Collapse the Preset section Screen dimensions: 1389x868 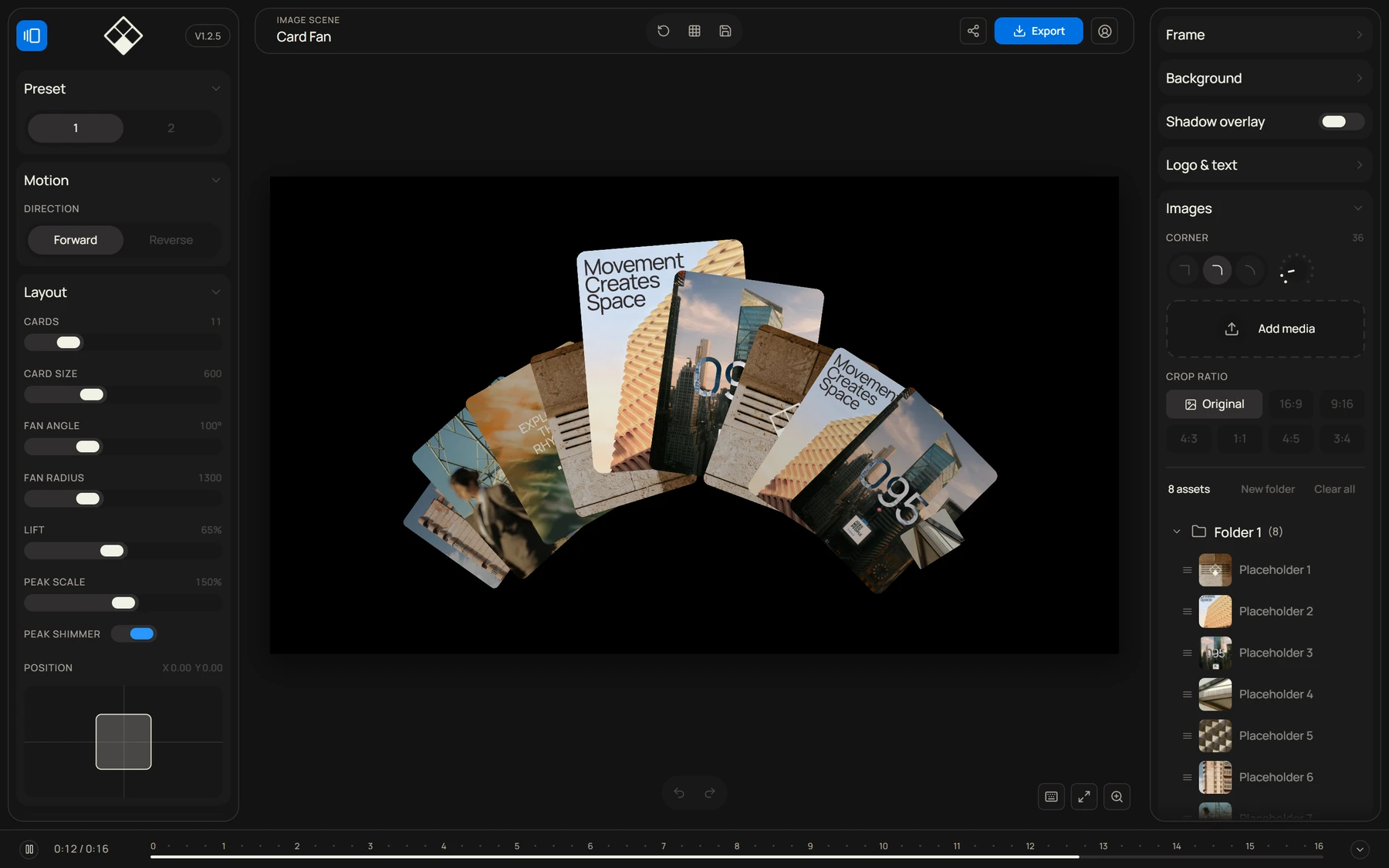[x=216, y=89]
